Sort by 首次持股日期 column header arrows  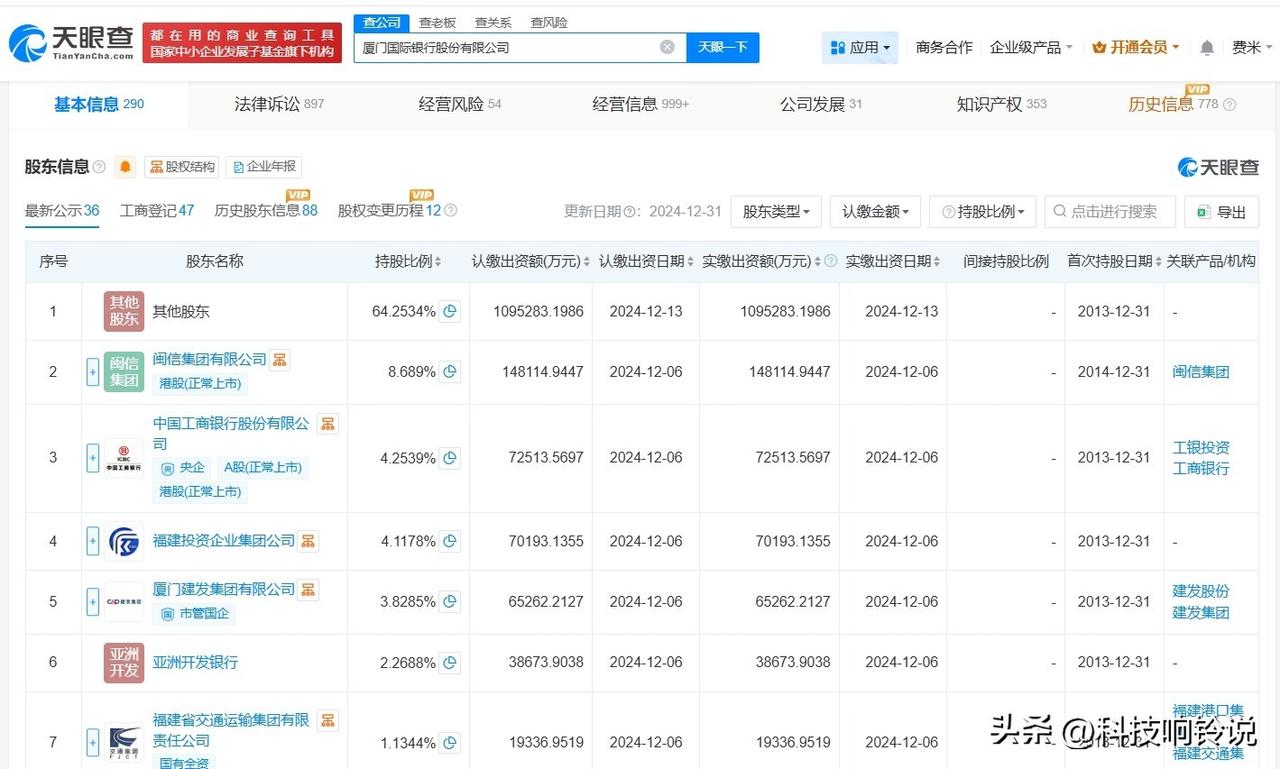click(1159, 261)
